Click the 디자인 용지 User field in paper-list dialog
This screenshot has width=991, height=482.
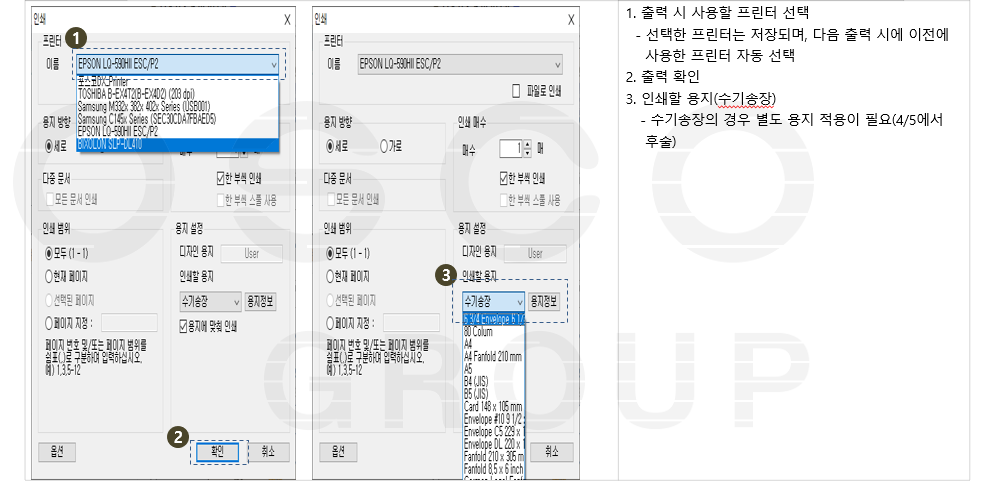click(x=535, y=254)
